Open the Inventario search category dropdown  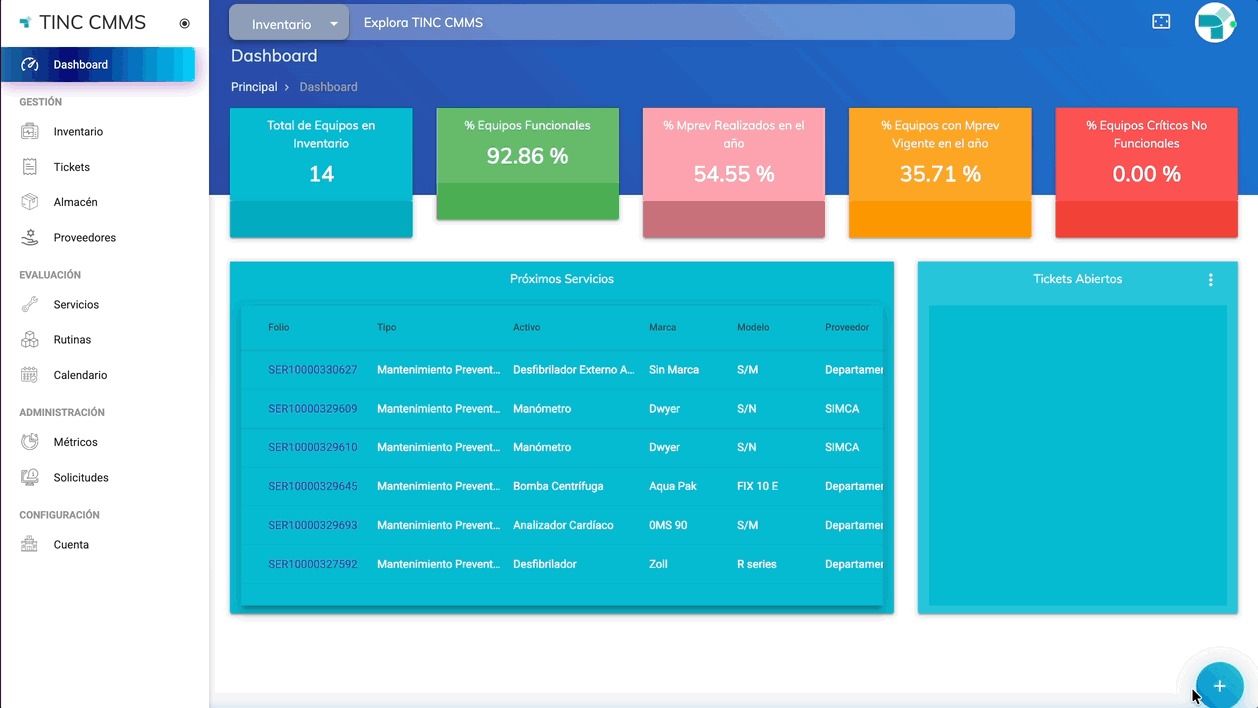[x=289, y=23]
